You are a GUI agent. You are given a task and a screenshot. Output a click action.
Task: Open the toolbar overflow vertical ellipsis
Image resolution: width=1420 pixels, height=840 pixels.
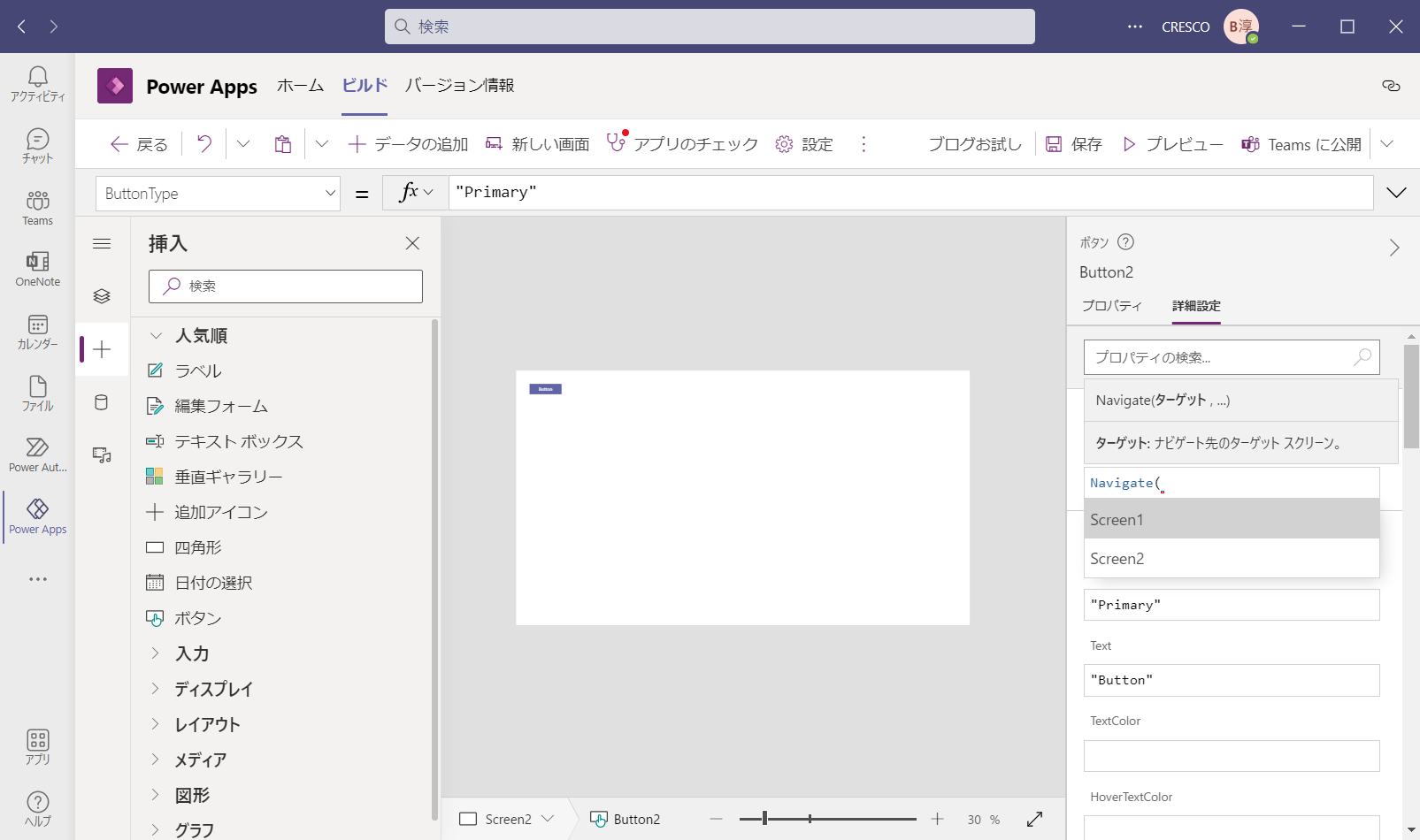coord(864,144)
